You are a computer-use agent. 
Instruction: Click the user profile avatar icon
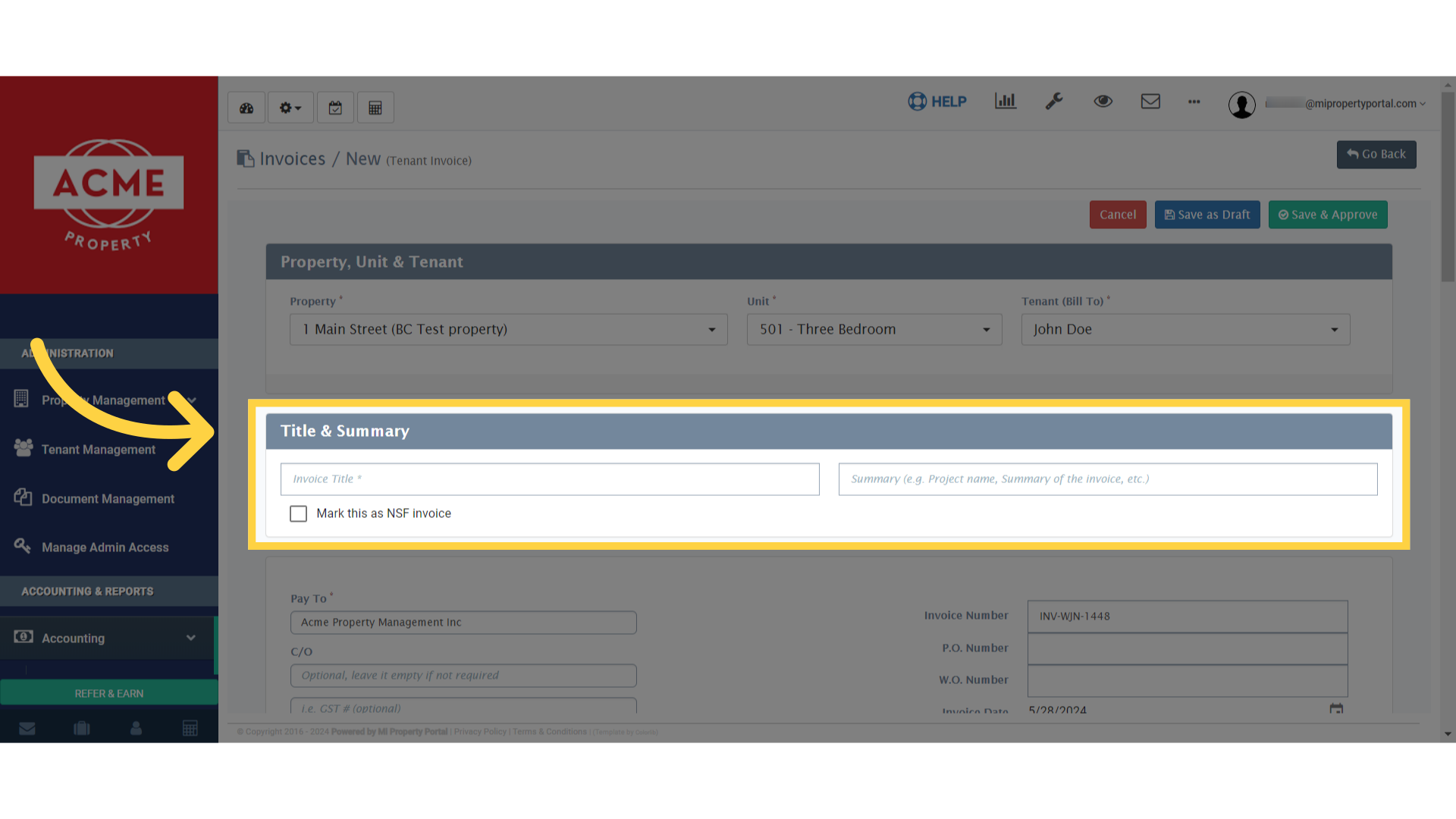pyautogui.click(x=1242, y=105)
